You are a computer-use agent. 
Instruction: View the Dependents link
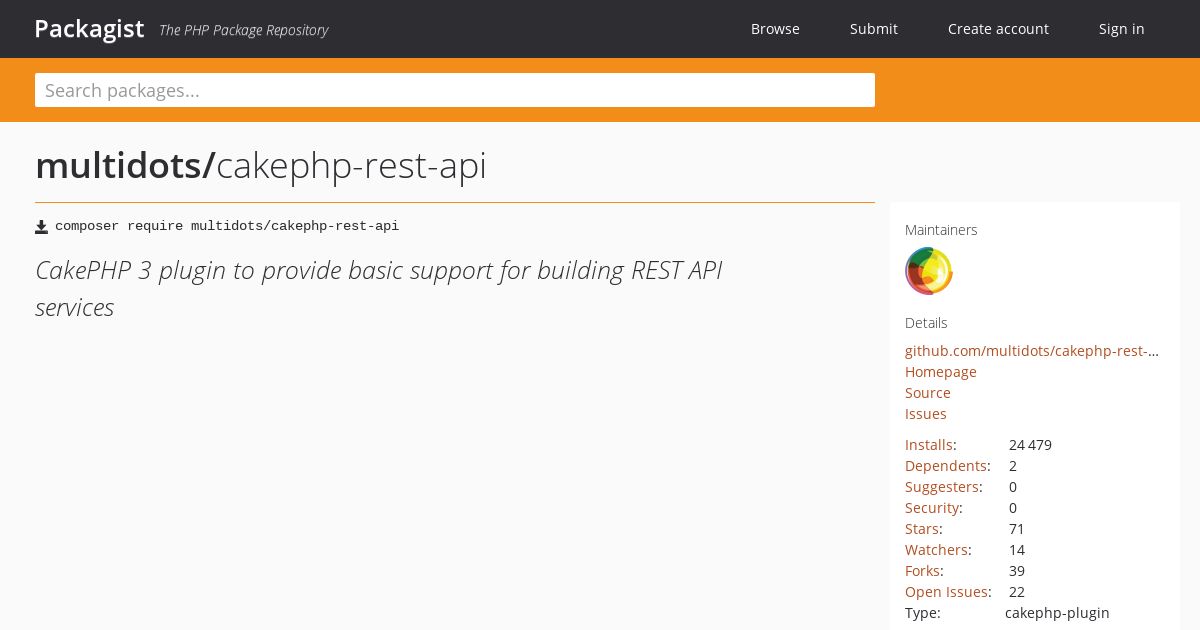(x=946, y=466)
